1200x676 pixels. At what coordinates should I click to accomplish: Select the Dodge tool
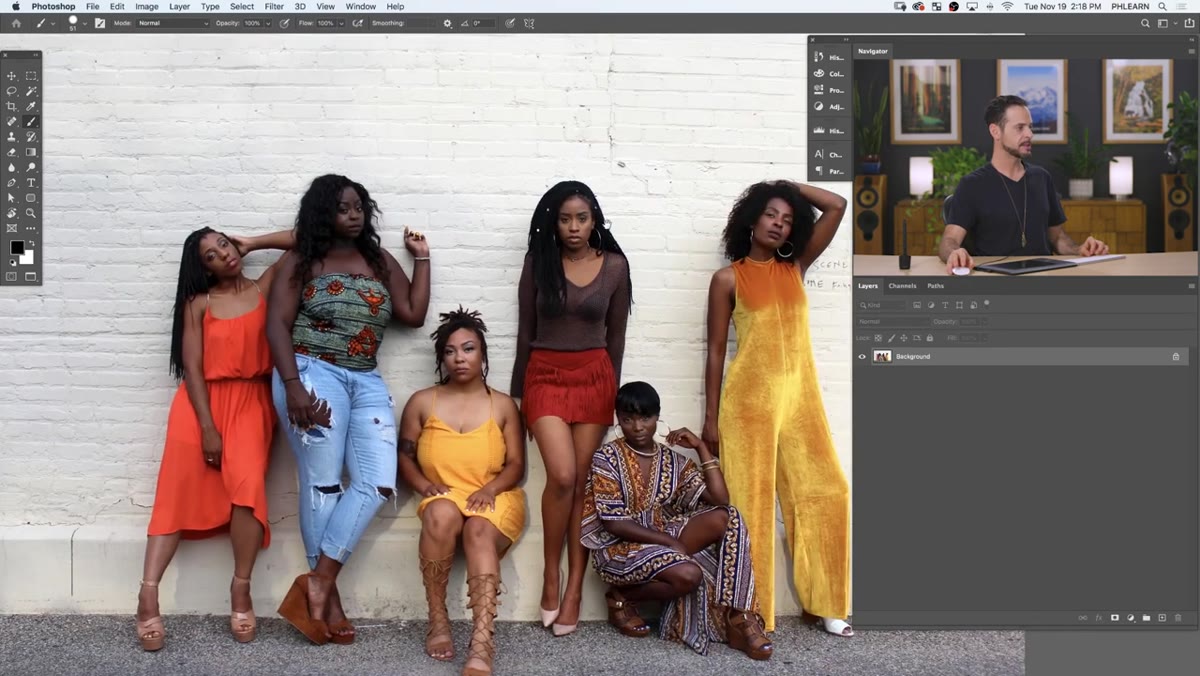(x=31, y=167)
